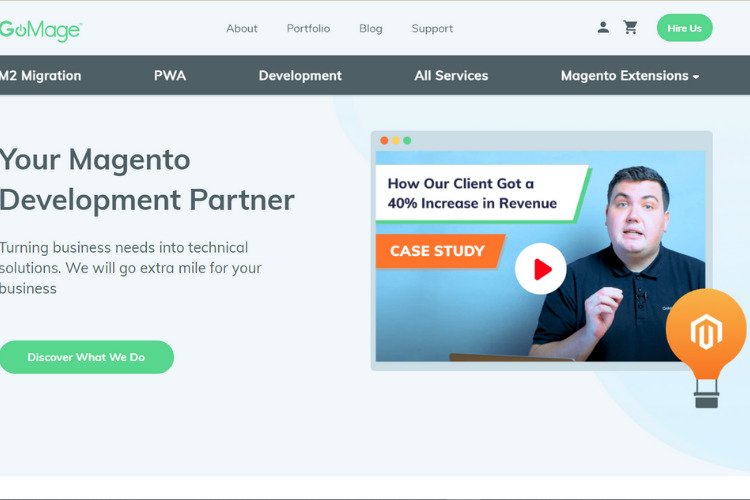Open the Portfolio link
The image size is (750, 500).
point(308,29)
